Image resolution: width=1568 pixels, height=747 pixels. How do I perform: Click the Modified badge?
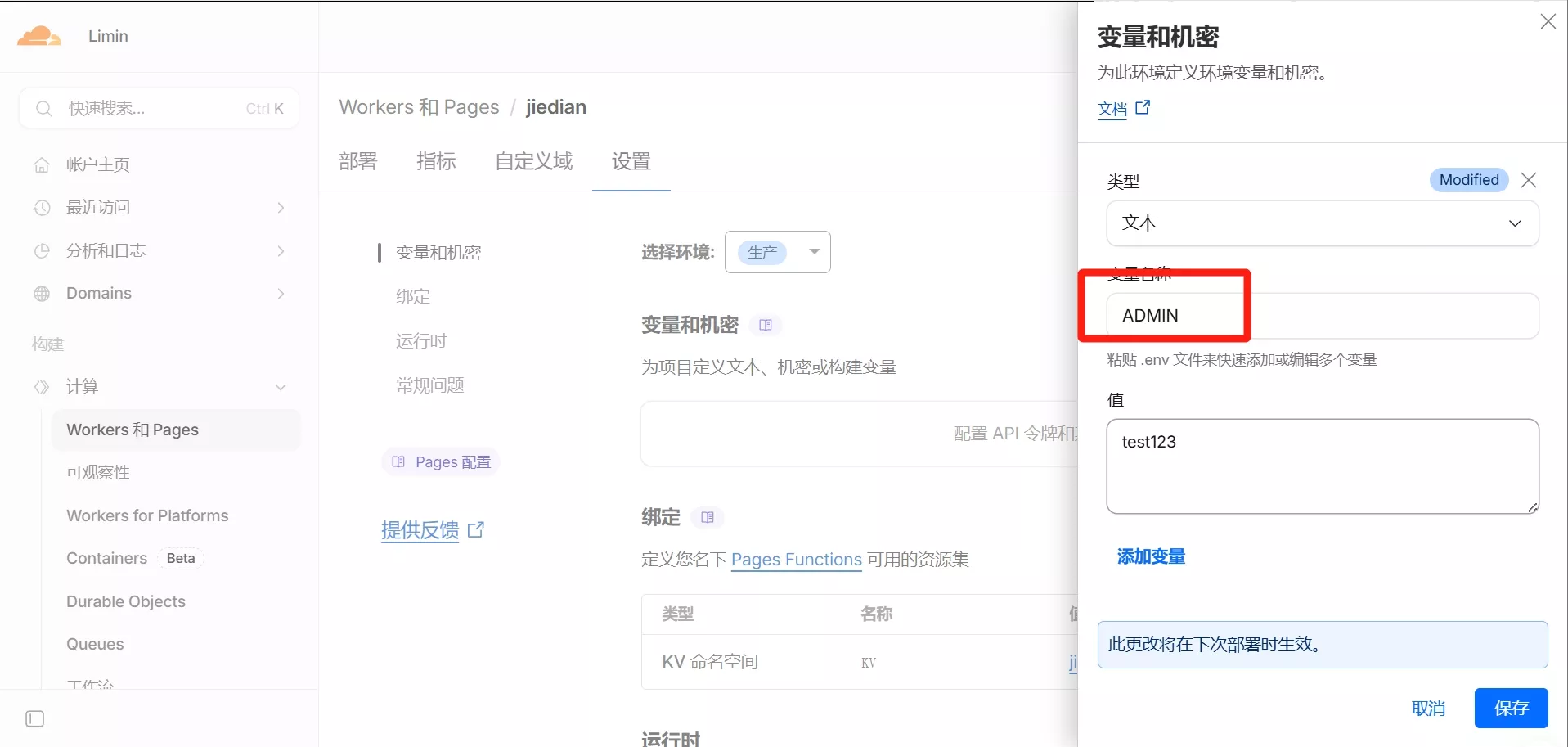coord(1469,180)
